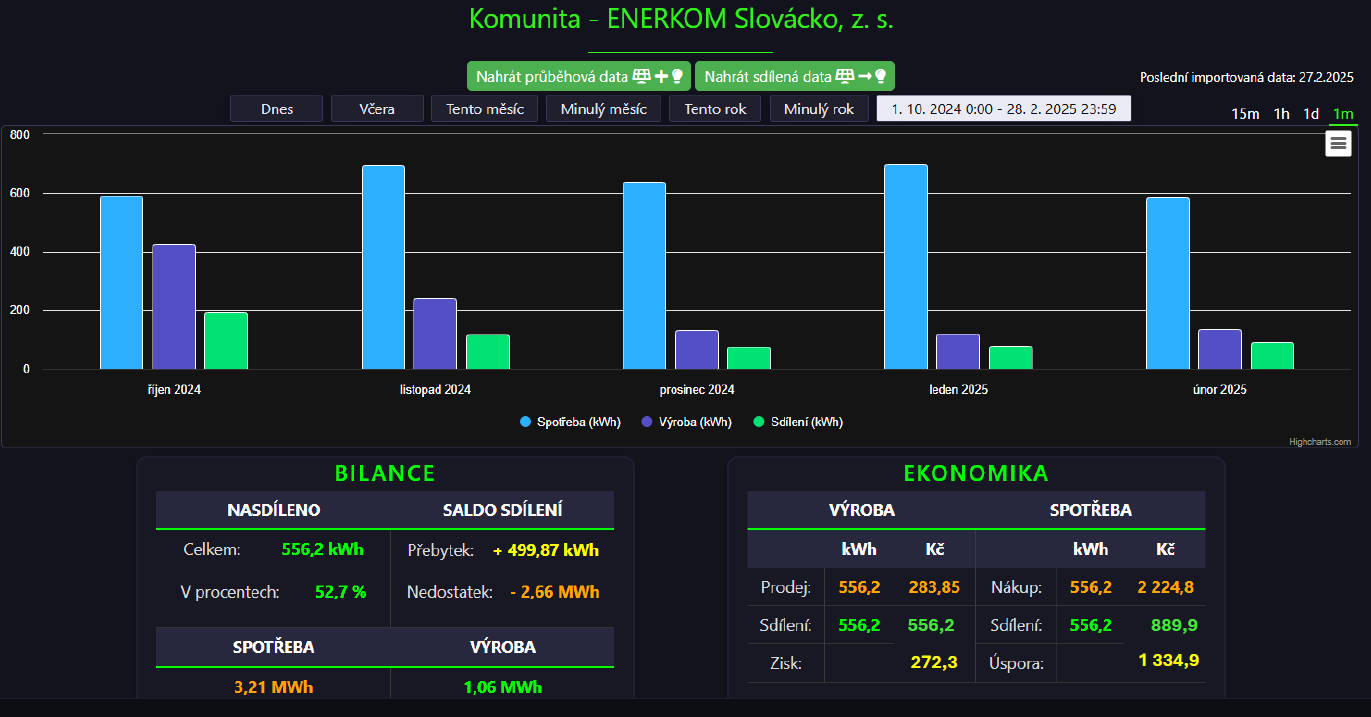Switch granularity to 1m

coord(1343,114)
